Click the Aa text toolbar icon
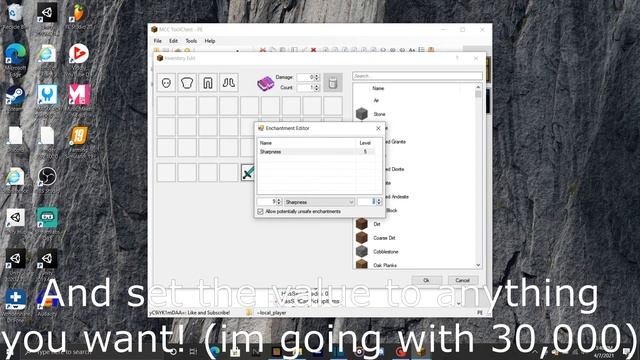 point(412,50)
